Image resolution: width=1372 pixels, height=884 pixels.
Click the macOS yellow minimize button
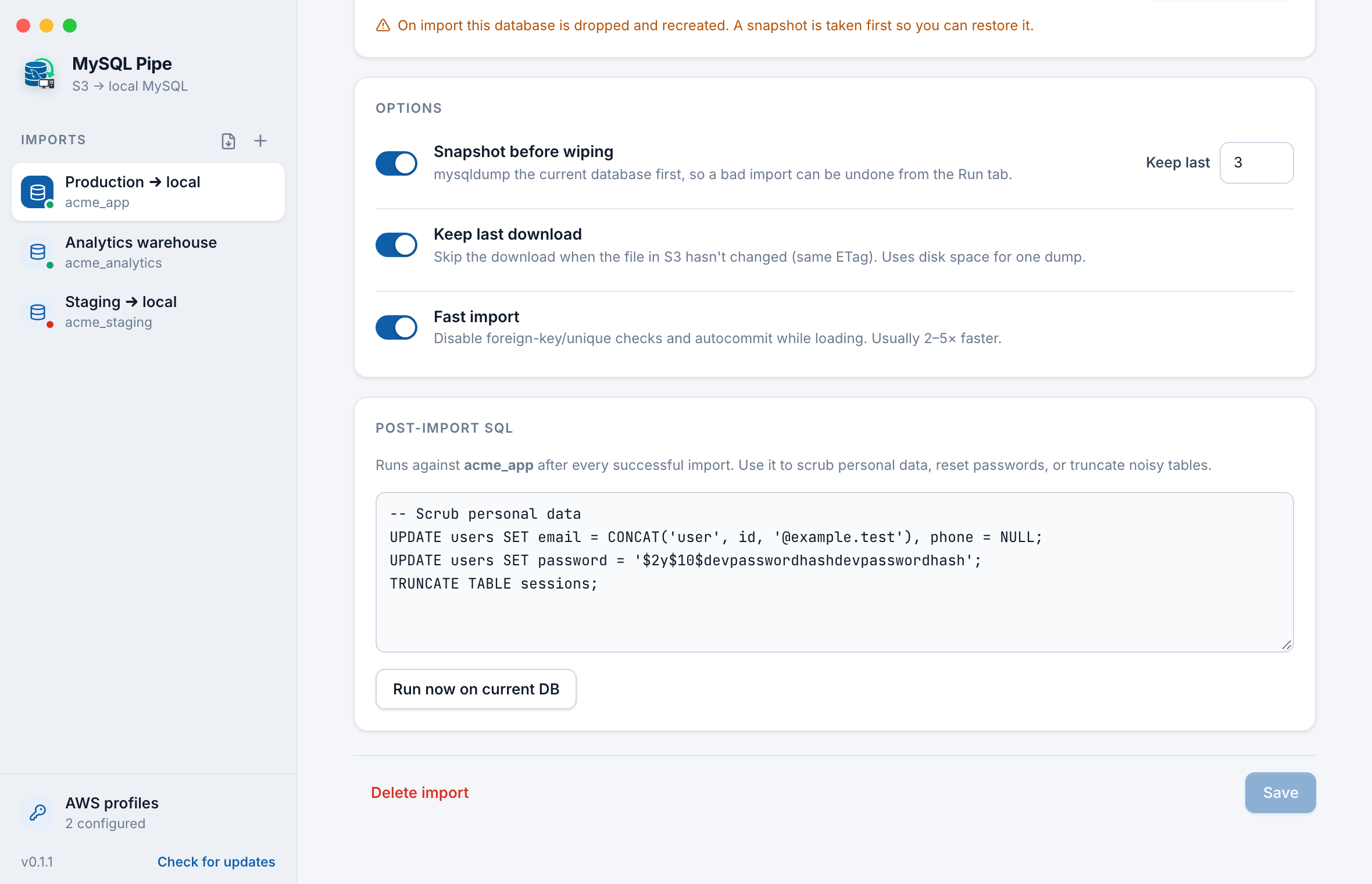(47, 26)
